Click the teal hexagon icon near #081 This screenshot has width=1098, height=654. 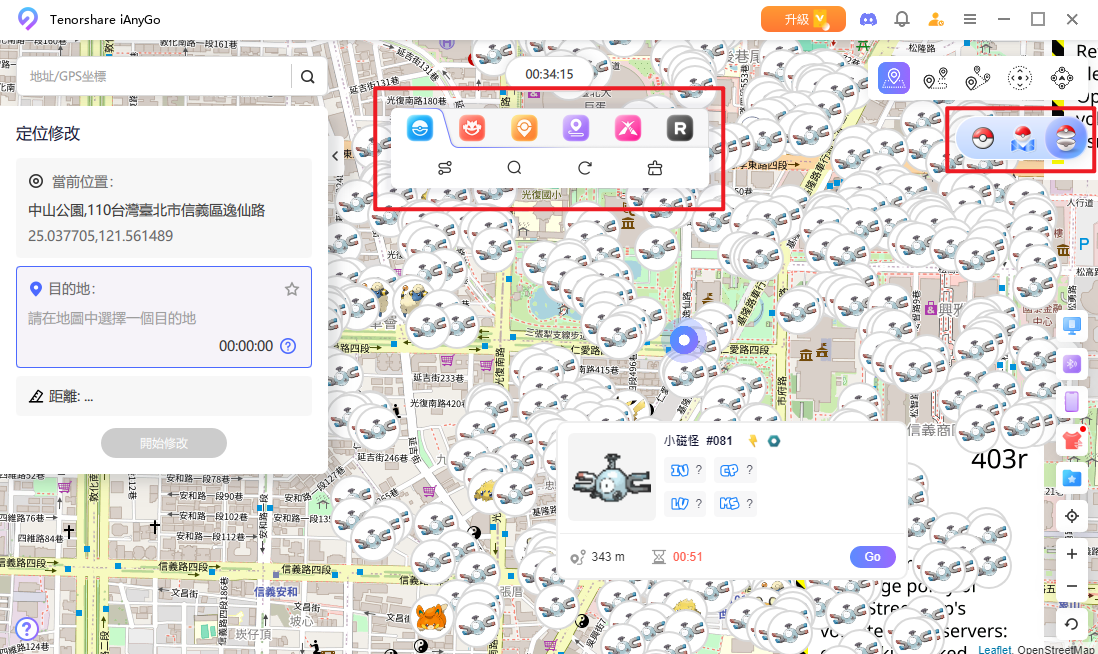click(774, 440)
